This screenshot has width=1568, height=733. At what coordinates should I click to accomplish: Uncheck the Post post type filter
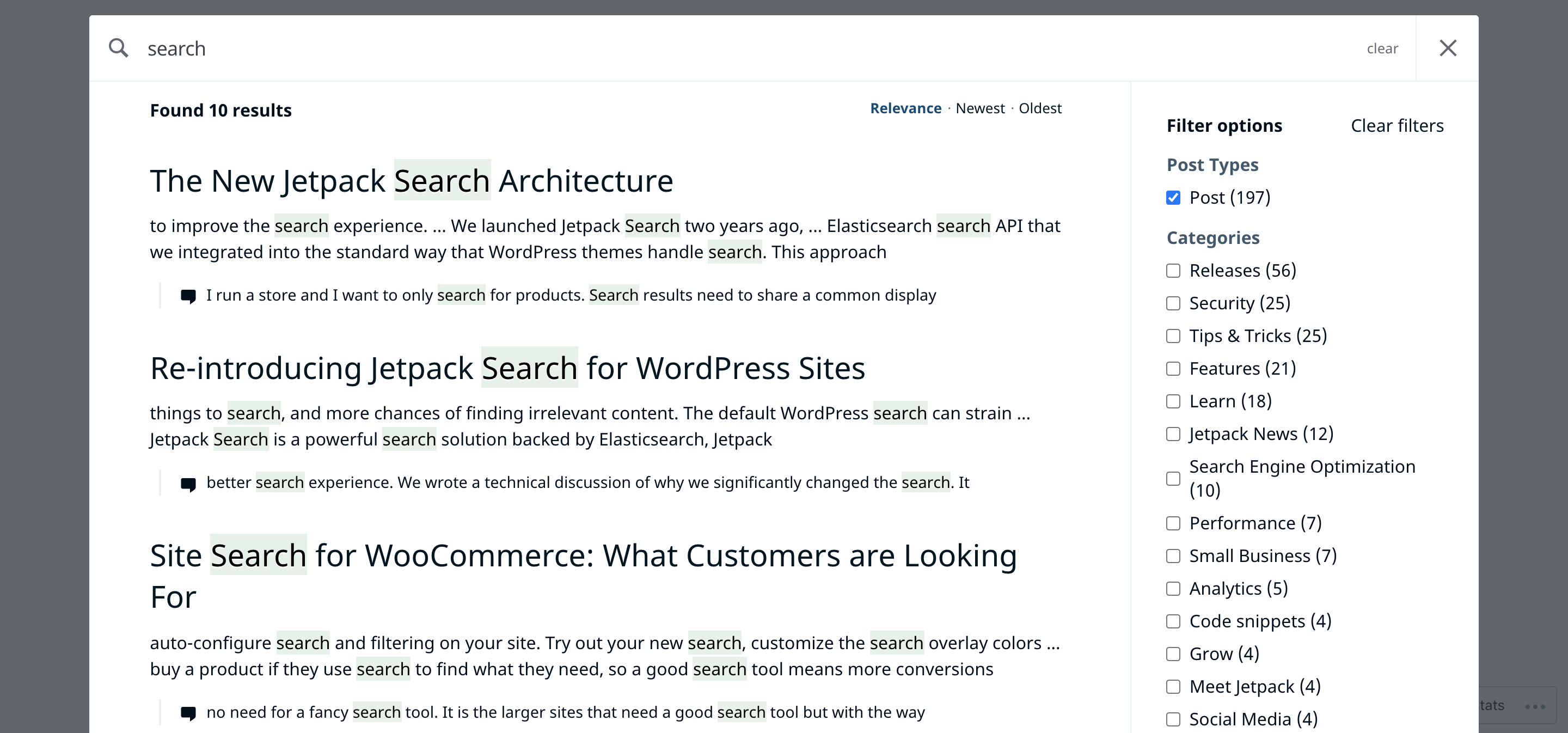1173,198
